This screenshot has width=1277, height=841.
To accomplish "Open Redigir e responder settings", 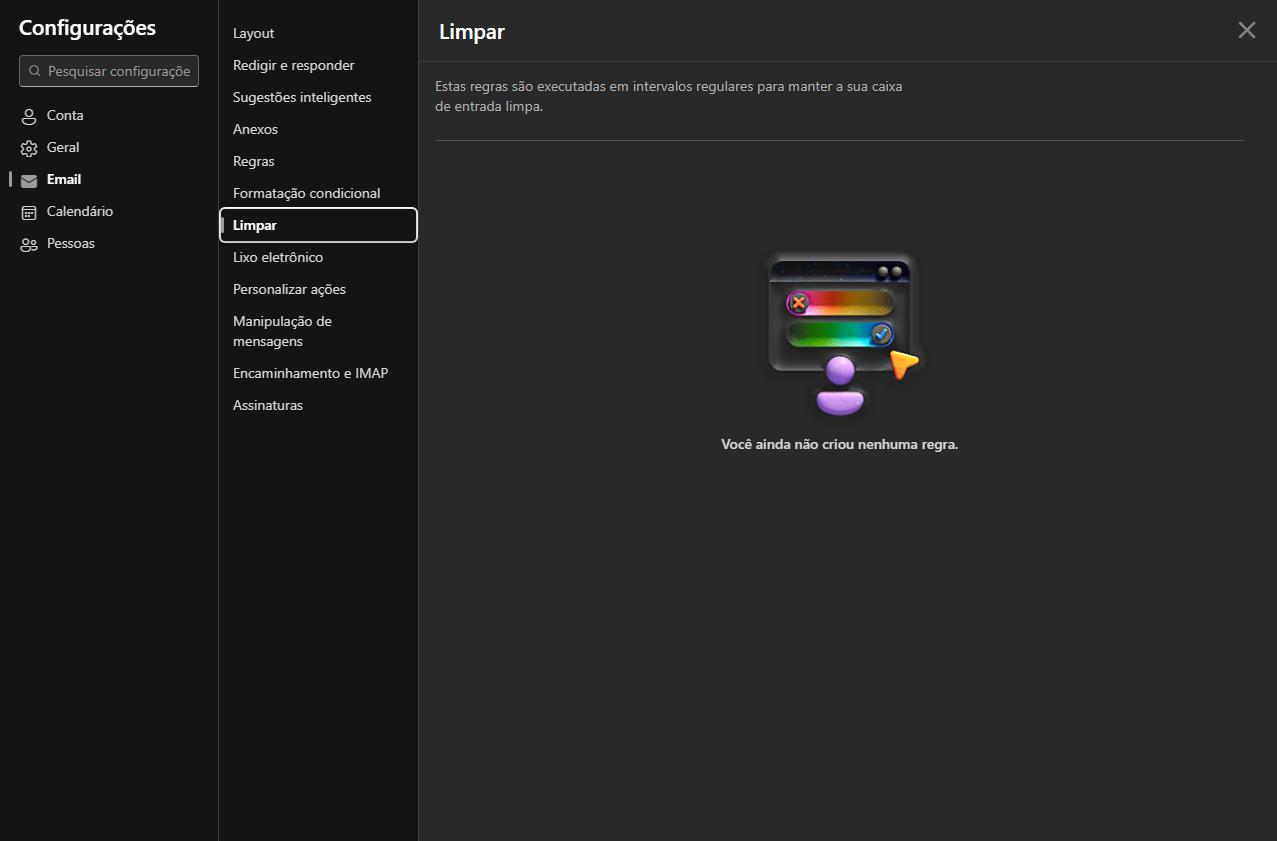I will pos(318,65).
